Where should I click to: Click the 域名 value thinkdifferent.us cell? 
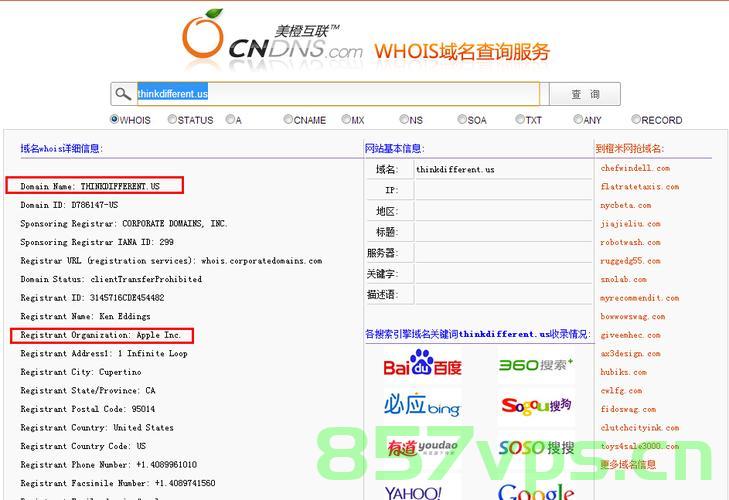(504, 169)
